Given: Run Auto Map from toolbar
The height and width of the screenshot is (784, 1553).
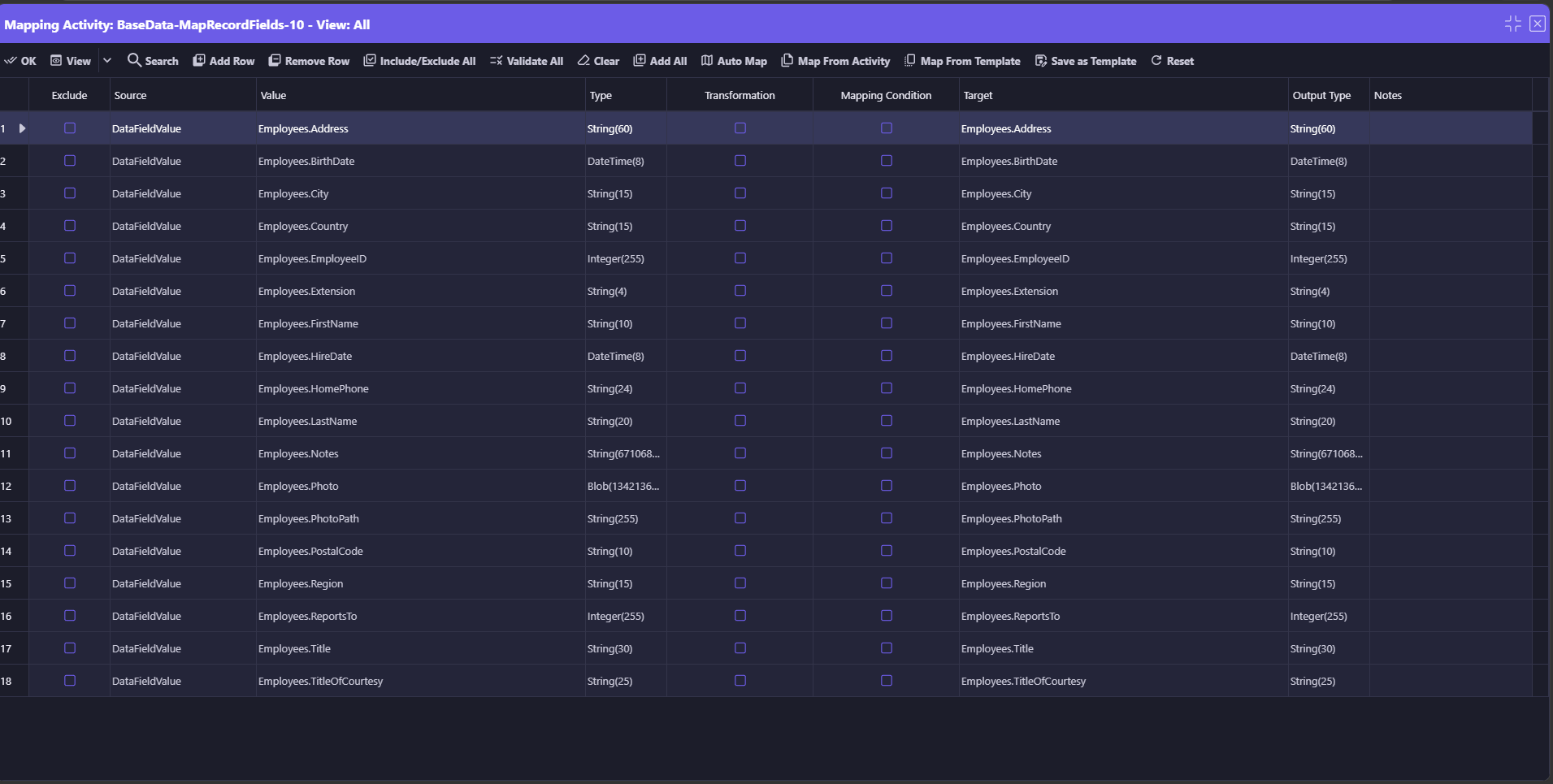Looking at the screenshot, I should tap(734, 61).
